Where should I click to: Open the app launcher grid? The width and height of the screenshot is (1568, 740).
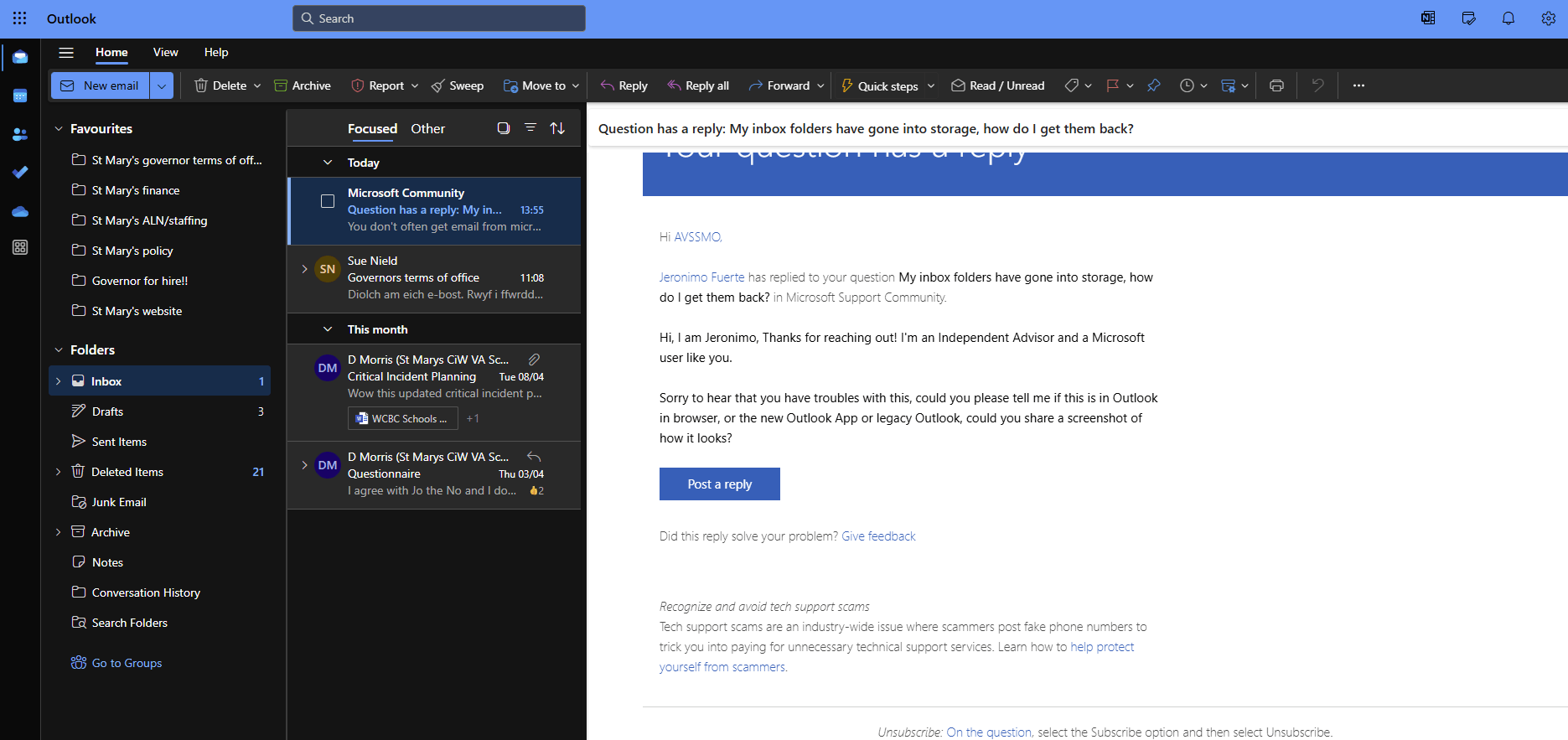tap(20, 18)
